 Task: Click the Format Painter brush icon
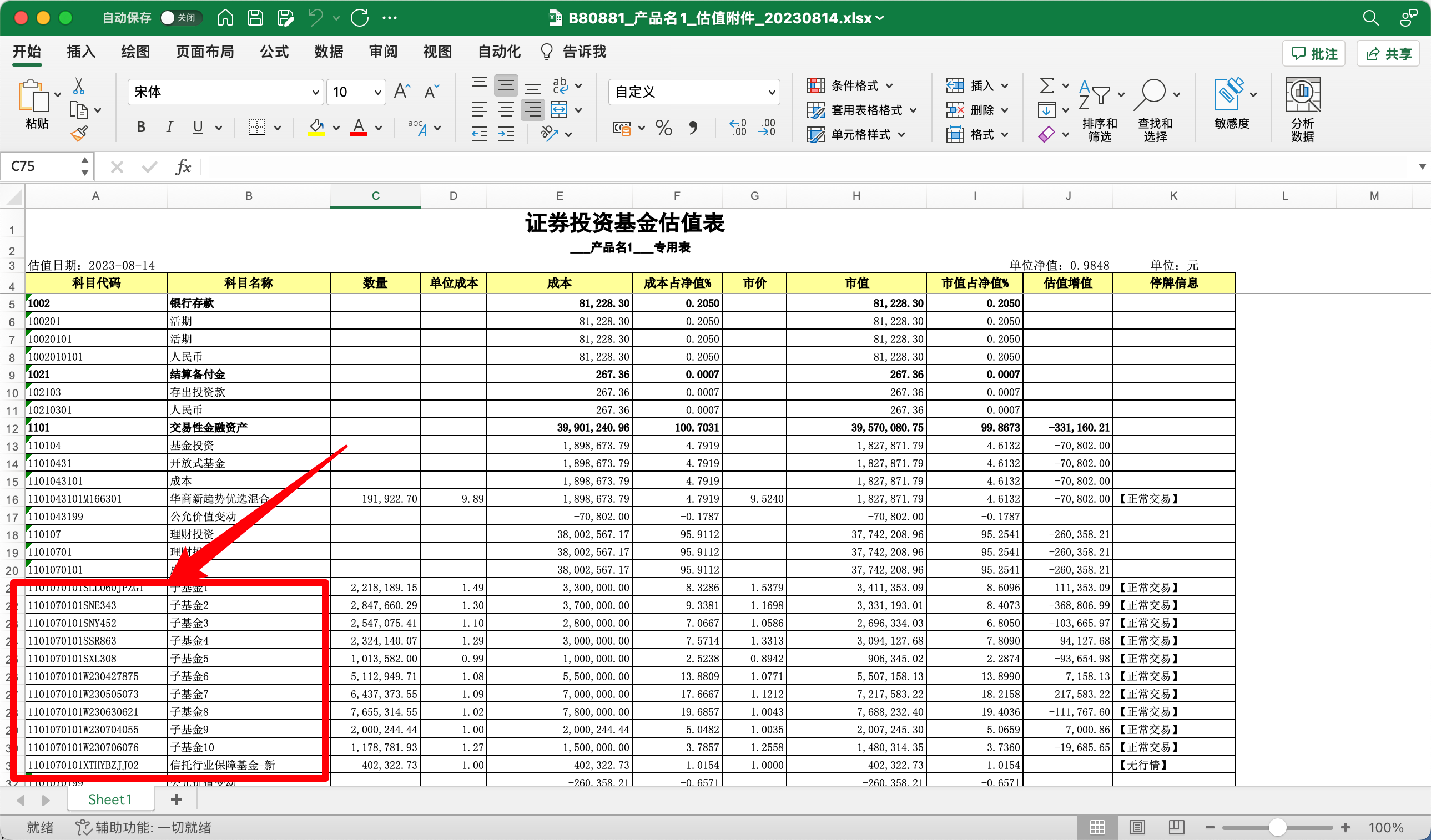pos(79,133)
